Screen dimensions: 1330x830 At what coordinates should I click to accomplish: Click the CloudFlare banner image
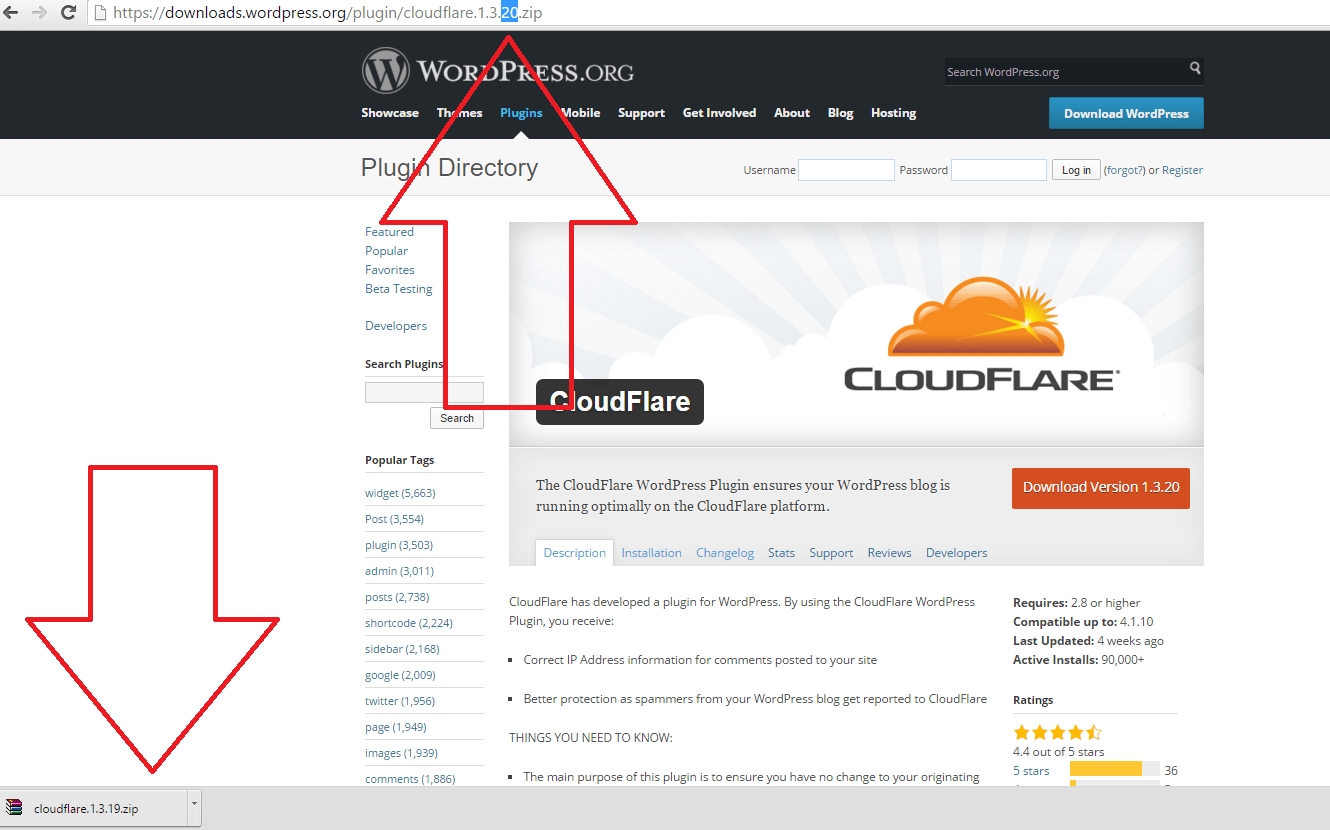tap(856, 334)
